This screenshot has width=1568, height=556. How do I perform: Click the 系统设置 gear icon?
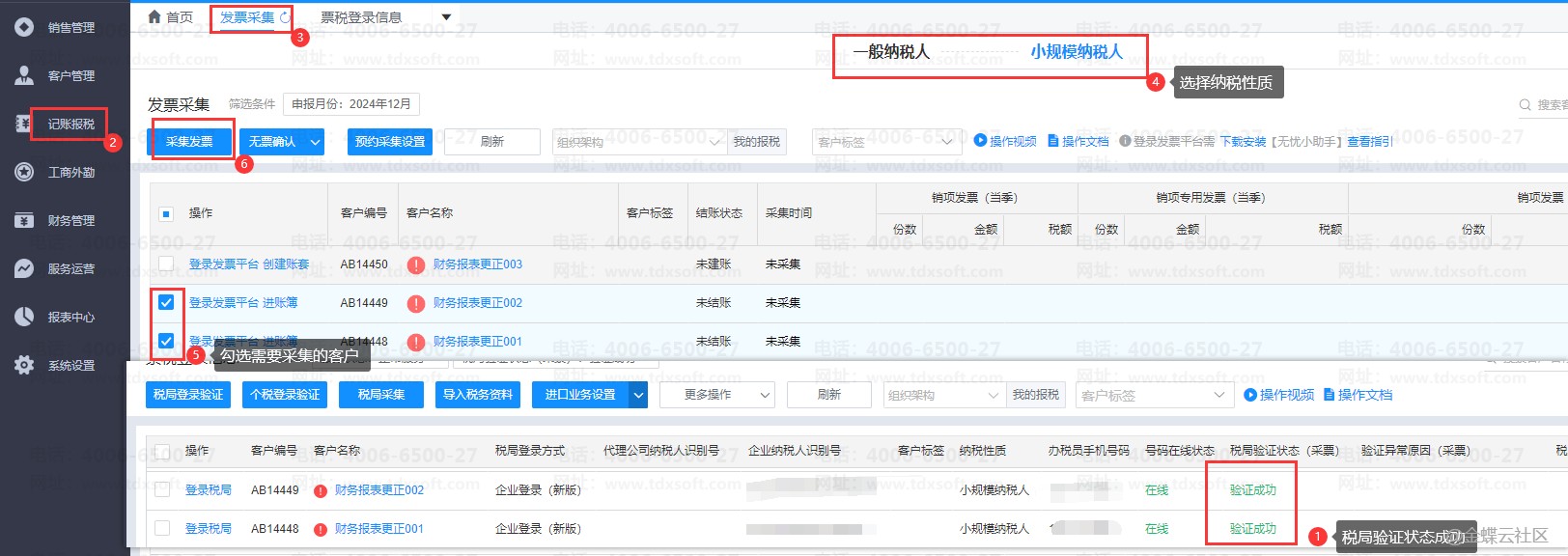(x=24, y=365)
